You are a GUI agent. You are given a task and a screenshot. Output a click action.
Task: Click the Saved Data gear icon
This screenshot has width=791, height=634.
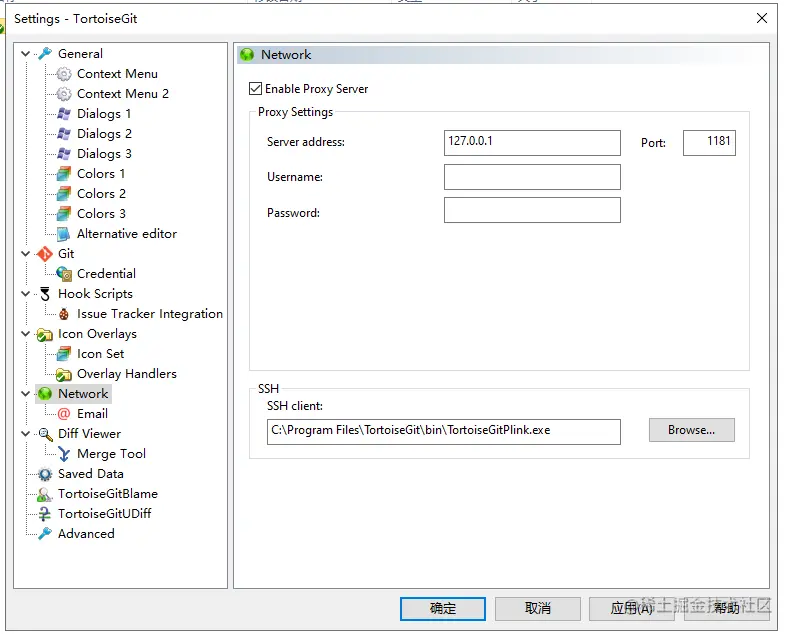point(45,474)
